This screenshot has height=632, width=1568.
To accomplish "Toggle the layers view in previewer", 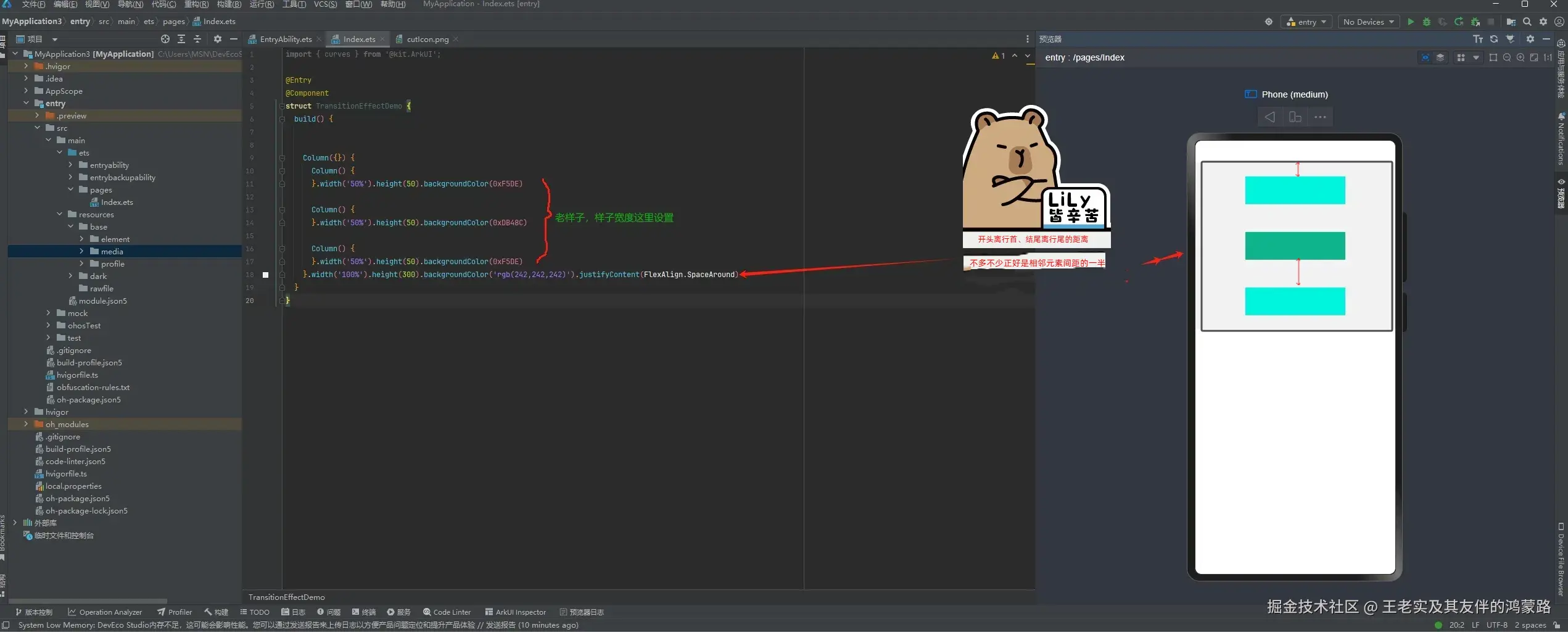I will click(x=1440, y=57).
